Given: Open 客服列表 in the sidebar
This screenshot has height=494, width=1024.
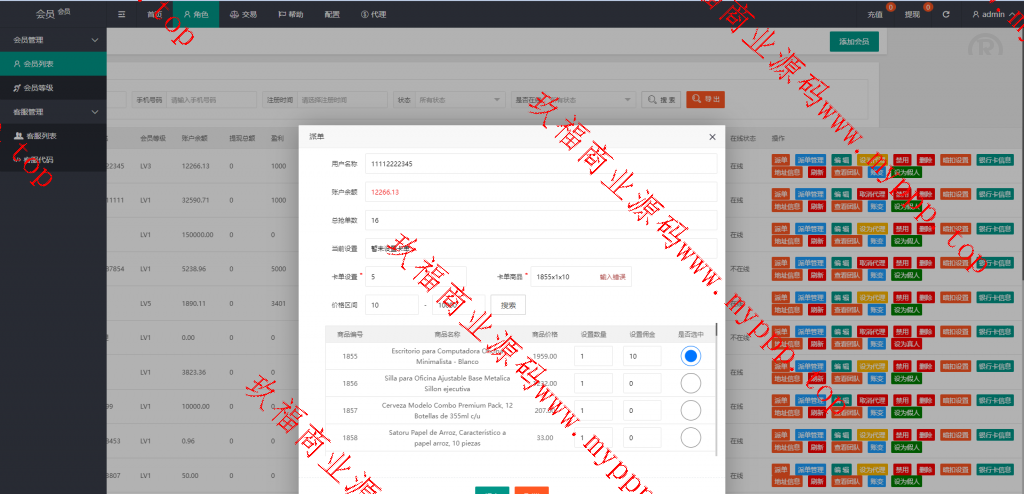Looking at the screenshot, I should [40, 135].
